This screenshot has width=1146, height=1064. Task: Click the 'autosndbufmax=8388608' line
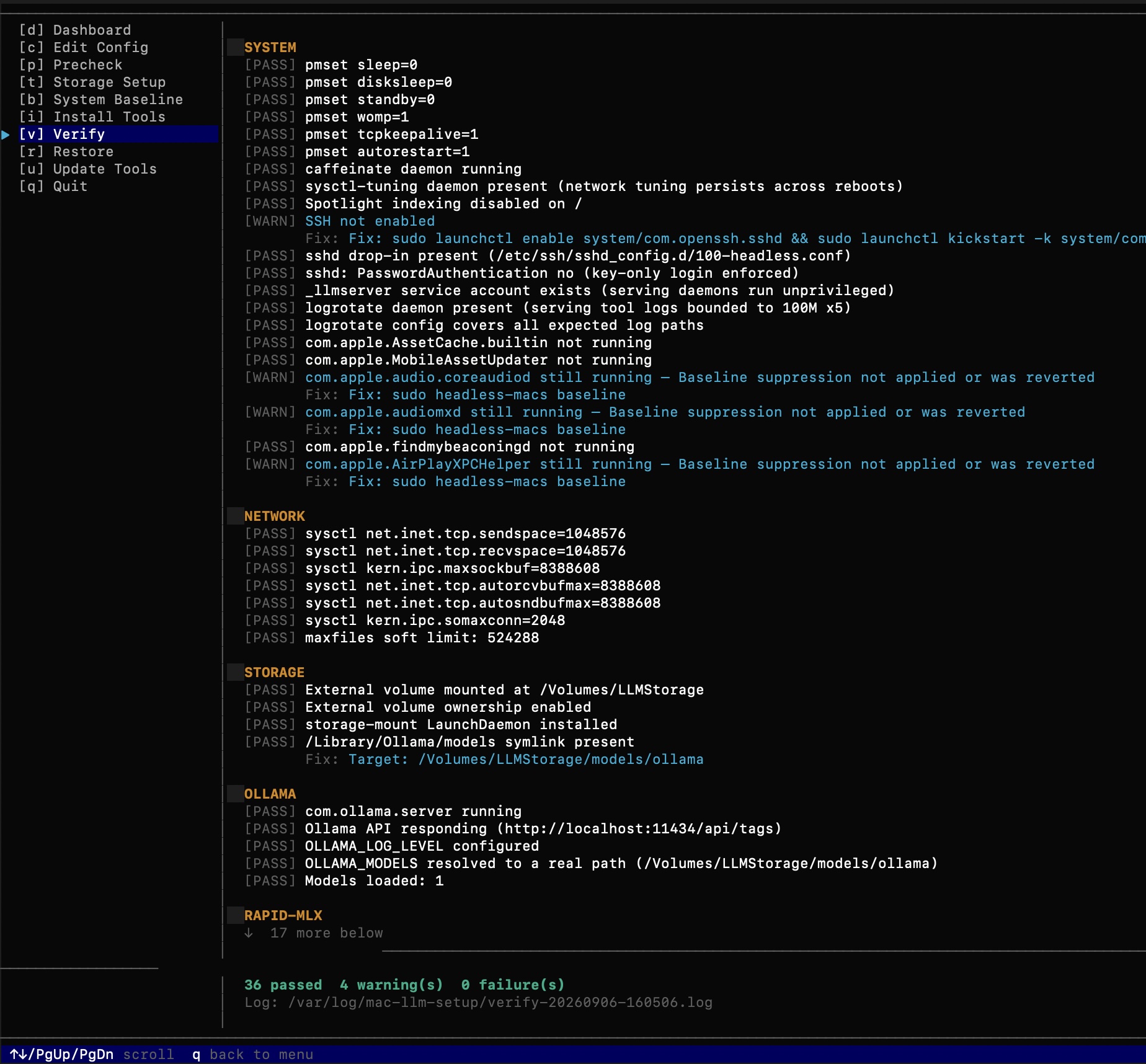(x=453, y=603)
